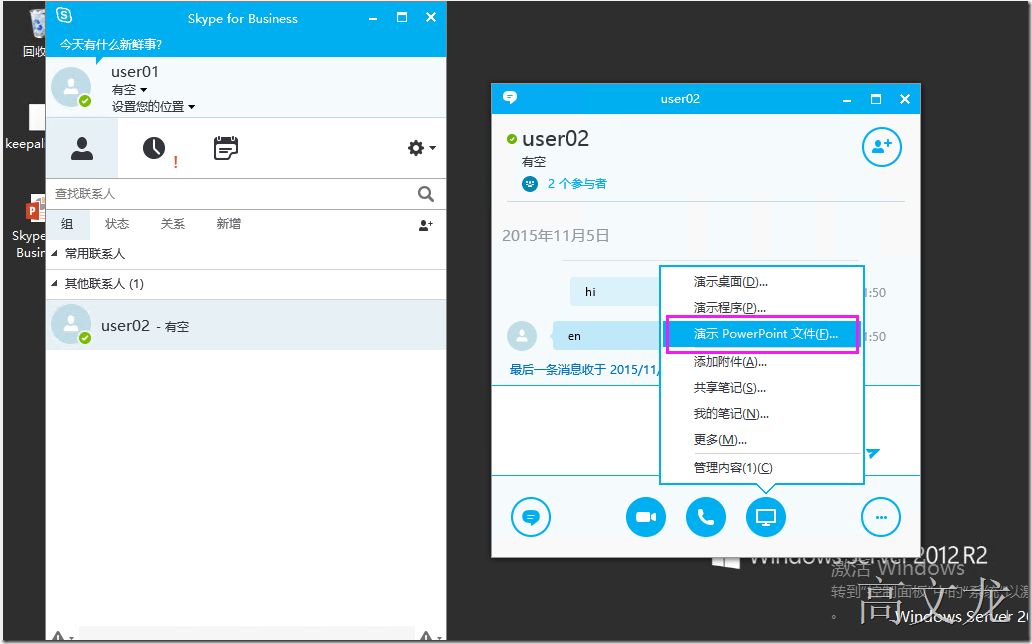Click the user01 name label
The width and height of the screenshot is (1032, 644).
tap(135, 72)
